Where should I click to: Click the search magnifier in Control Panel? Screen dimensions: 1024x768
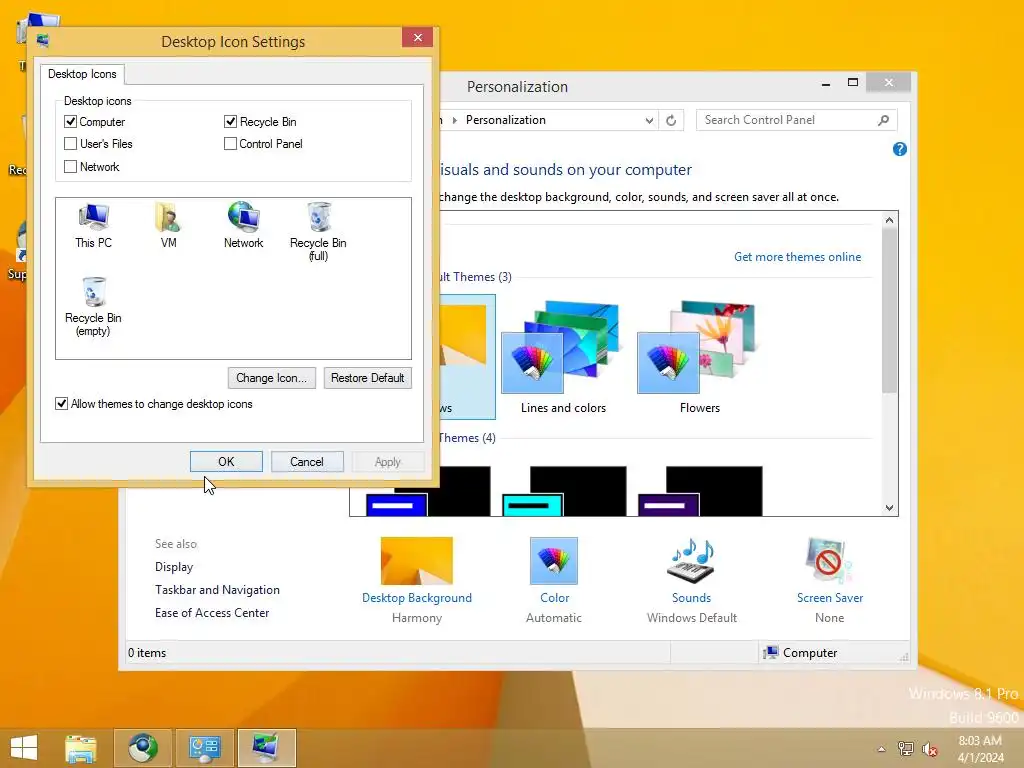coord(883,120)
